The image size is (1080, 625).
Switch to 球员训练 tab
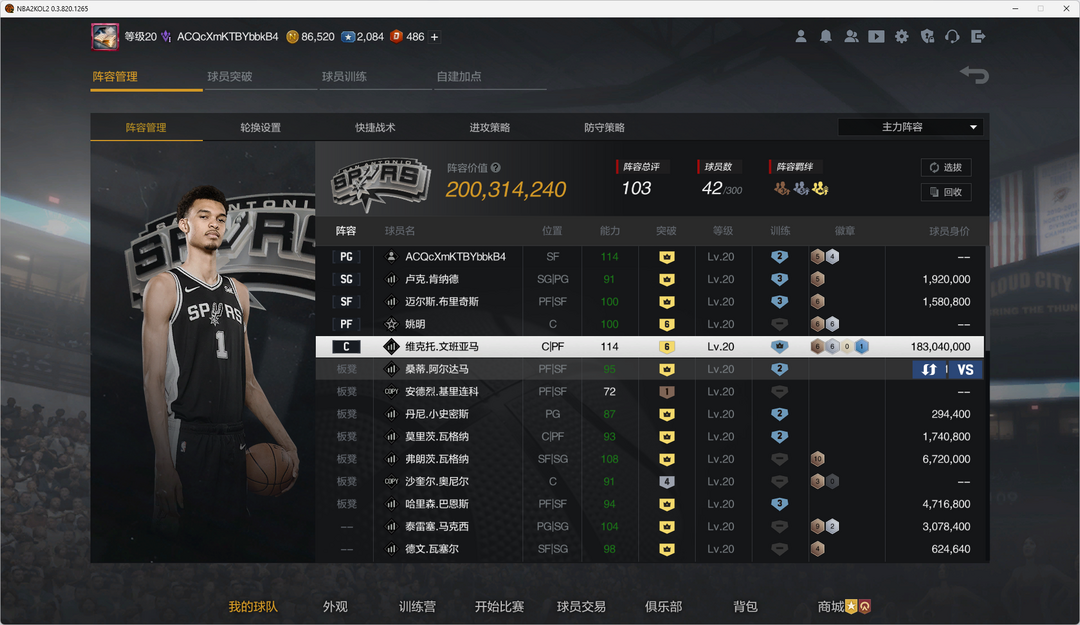click(344, 76)
